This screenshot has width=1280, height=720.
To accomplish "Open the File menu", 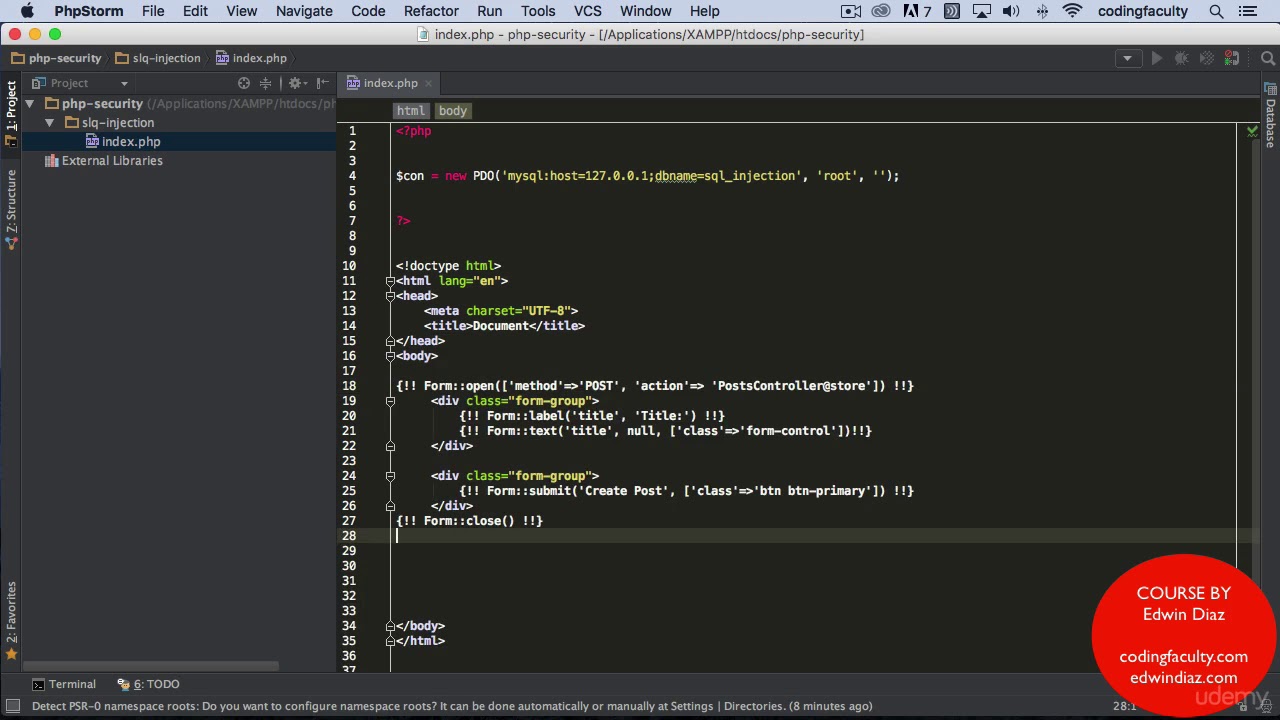I will tap(153, 11).
